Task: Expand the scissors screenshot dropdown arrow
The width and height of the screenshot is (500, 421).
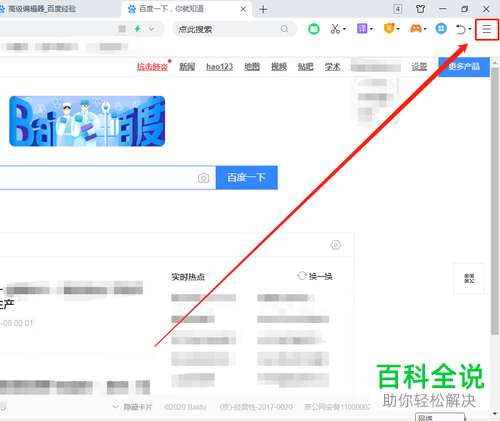Action: [x=345, y=29]
